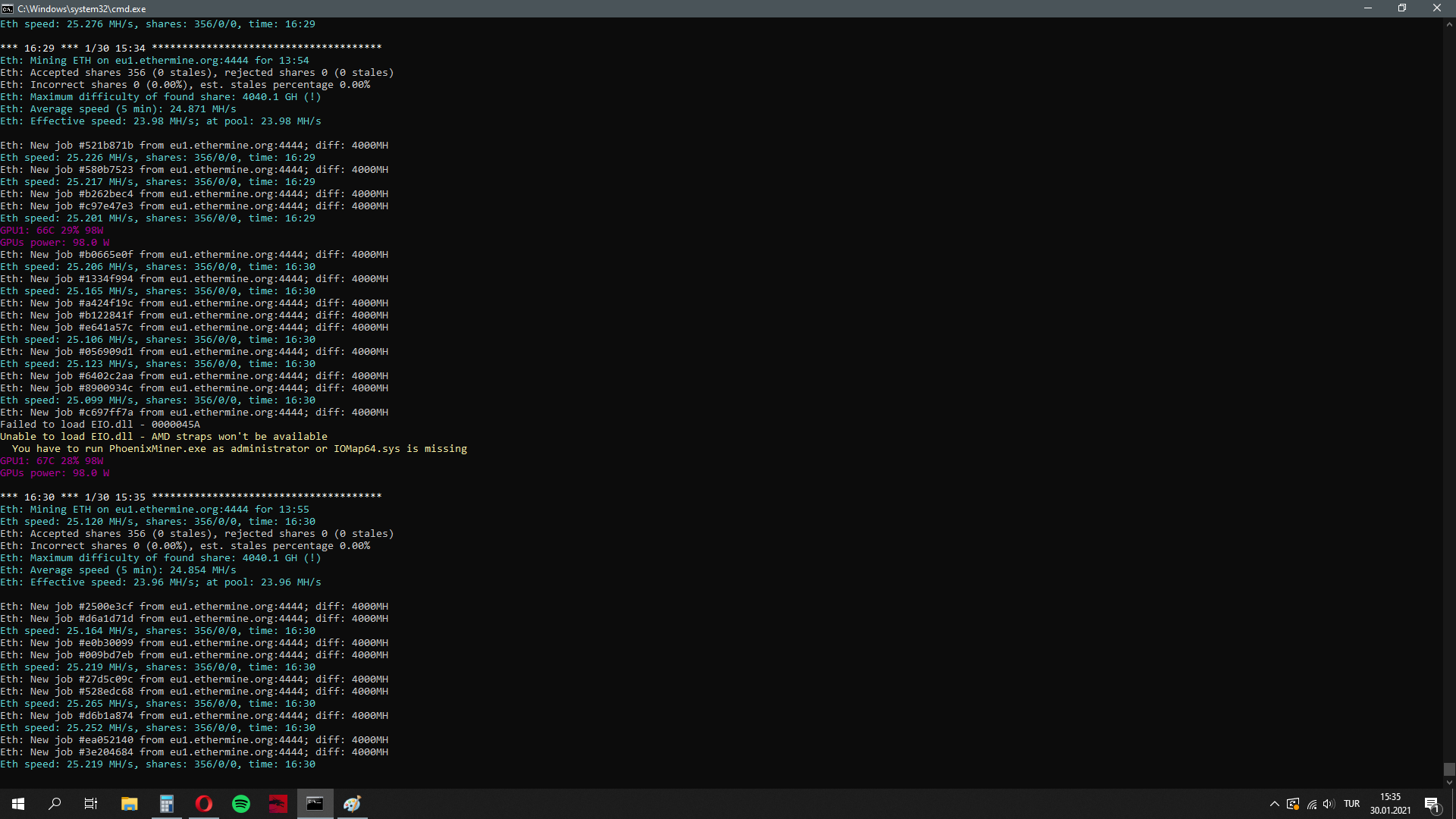Image resolution: width=1456 pixels, height=819 pixels.
Task: Click 'New job #c697ff7a' line
Action: pyautogui.click(x=194, y=413)
